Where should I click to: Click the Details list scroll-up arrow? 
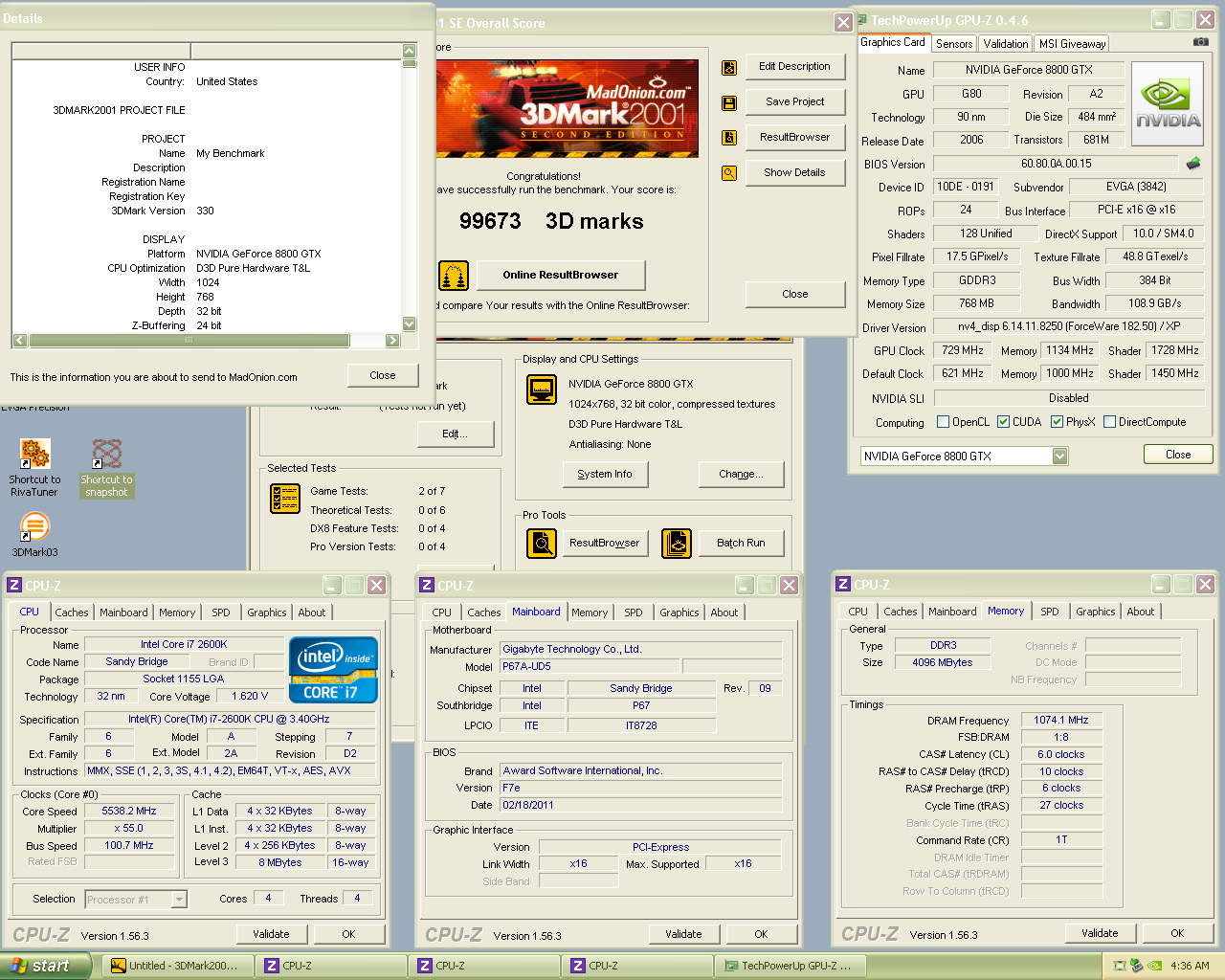[410, 51]
